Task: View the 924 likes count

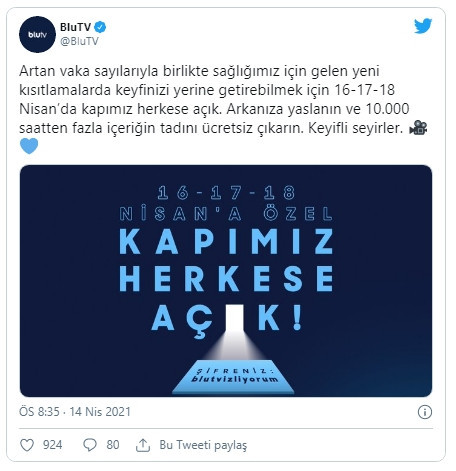Action: tap(53, 445)
